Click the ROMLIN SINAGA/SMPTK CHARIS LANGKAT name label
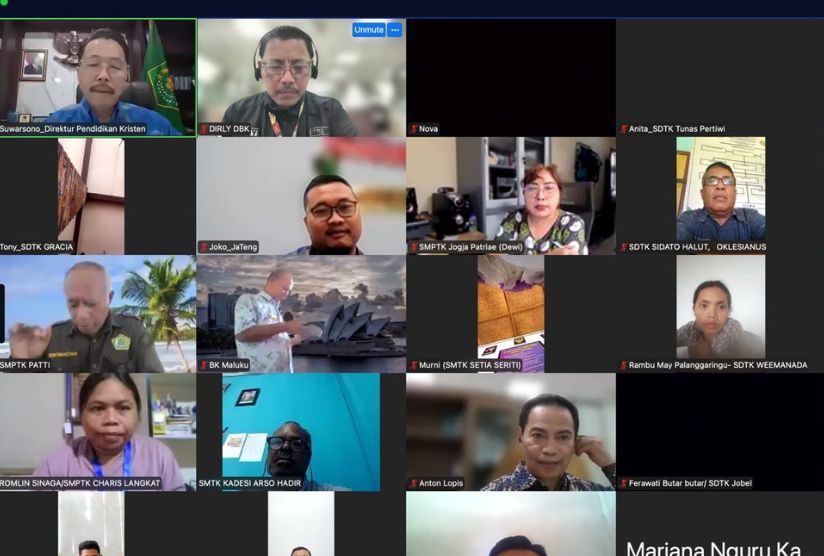 pos(80,483)
